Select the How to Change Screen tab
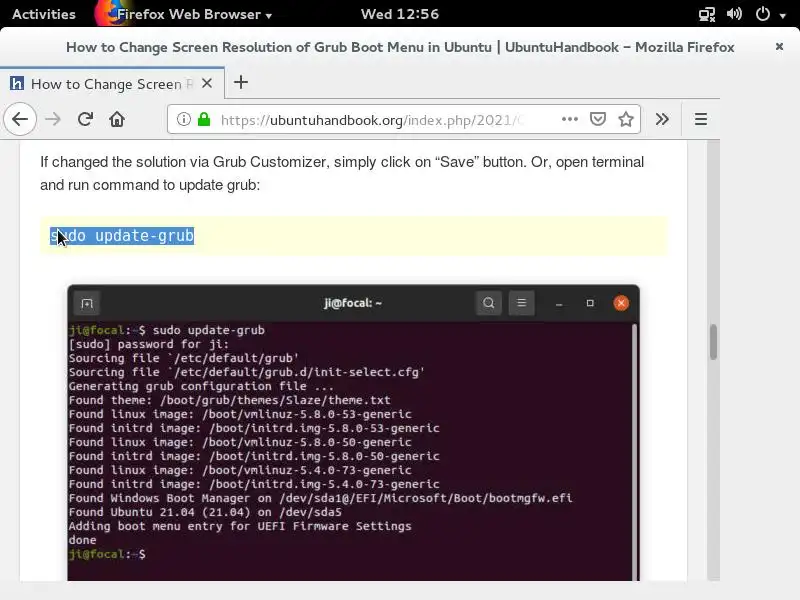Image resolution: width=800 pixels, height=600 pixels. (x=112, y=83)
